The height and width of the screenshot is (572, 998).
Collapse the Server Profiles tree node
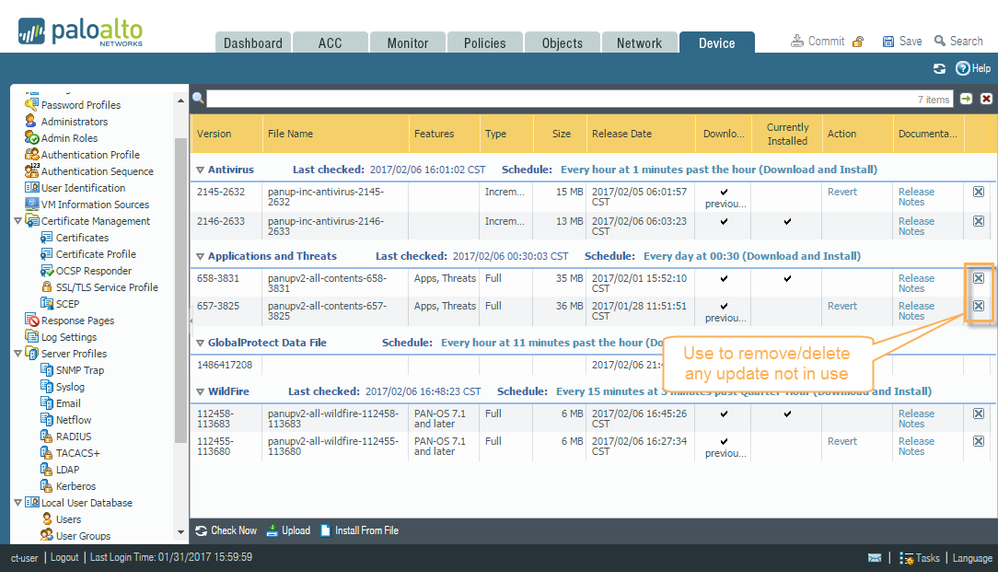[x=18, y=354]
